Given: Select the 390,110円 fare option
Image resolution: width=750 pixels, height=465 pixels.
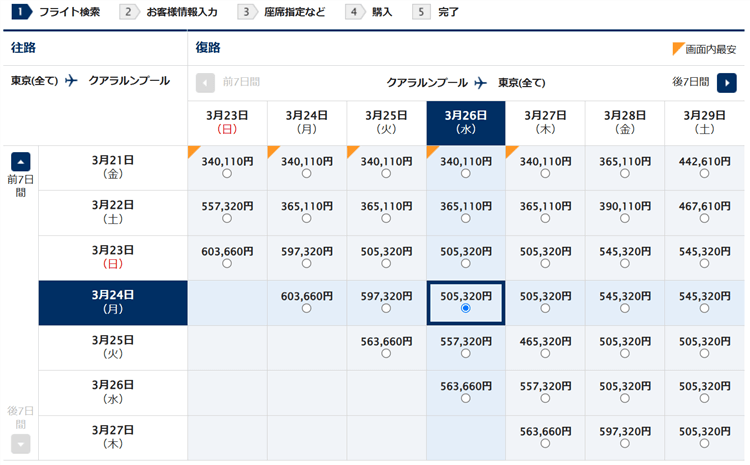Looking at the screenshot, I should coord(625,218).
